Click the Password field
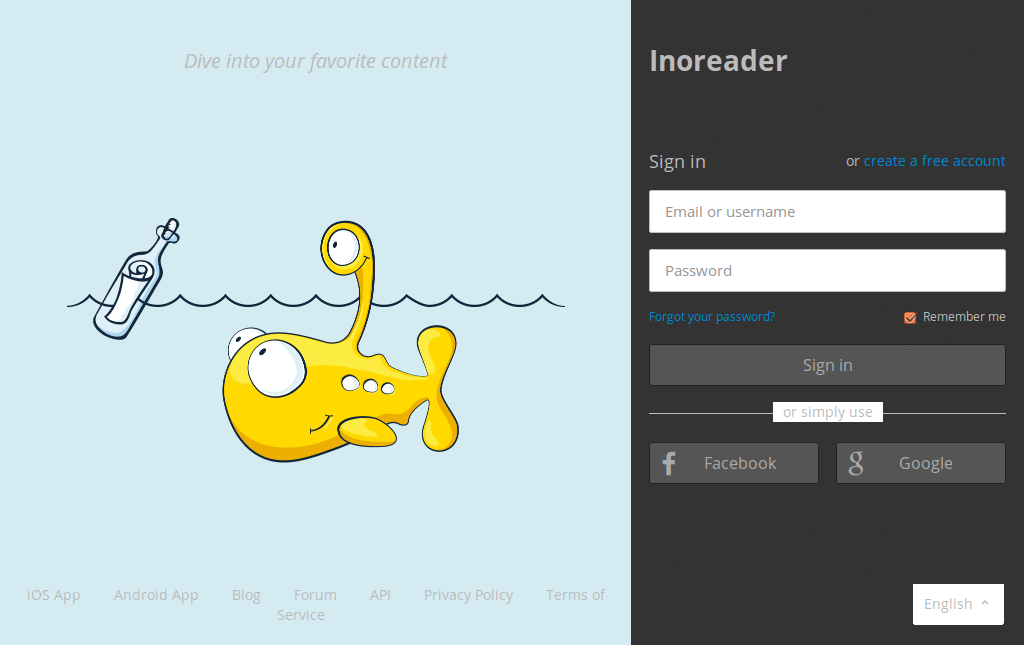This screenshot has width=1024, height=645. 827,270
